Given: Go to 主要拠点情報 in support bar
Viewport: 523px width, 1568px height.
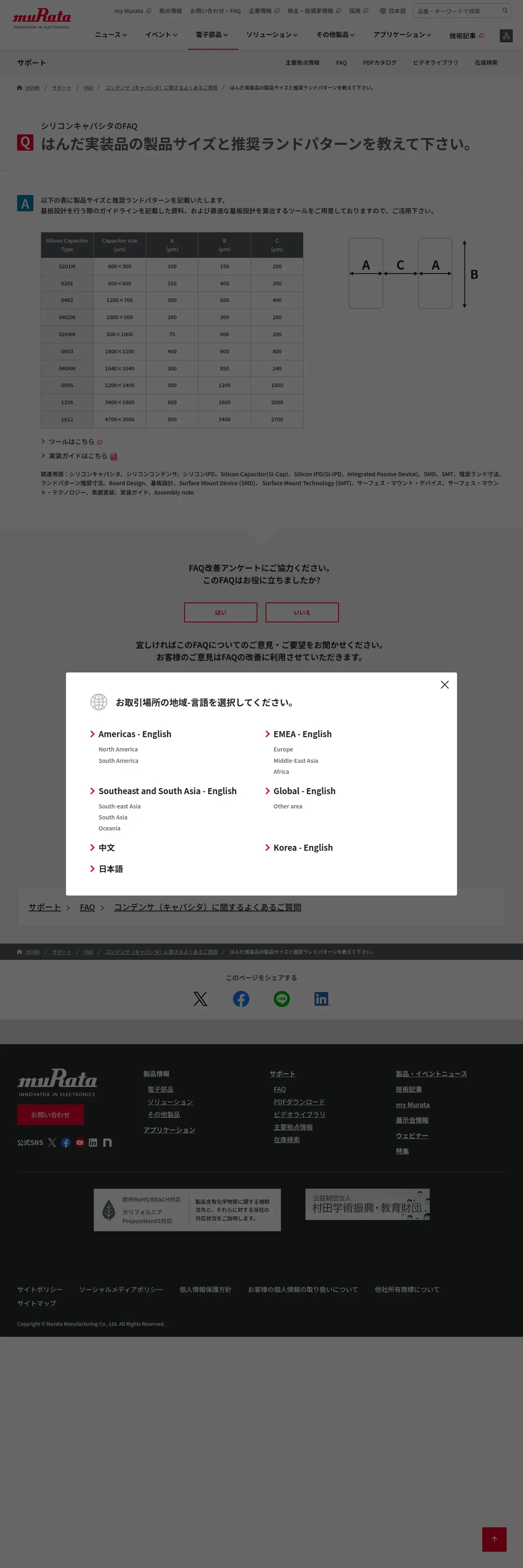Looking at the screenshot, I should (302, 63).
